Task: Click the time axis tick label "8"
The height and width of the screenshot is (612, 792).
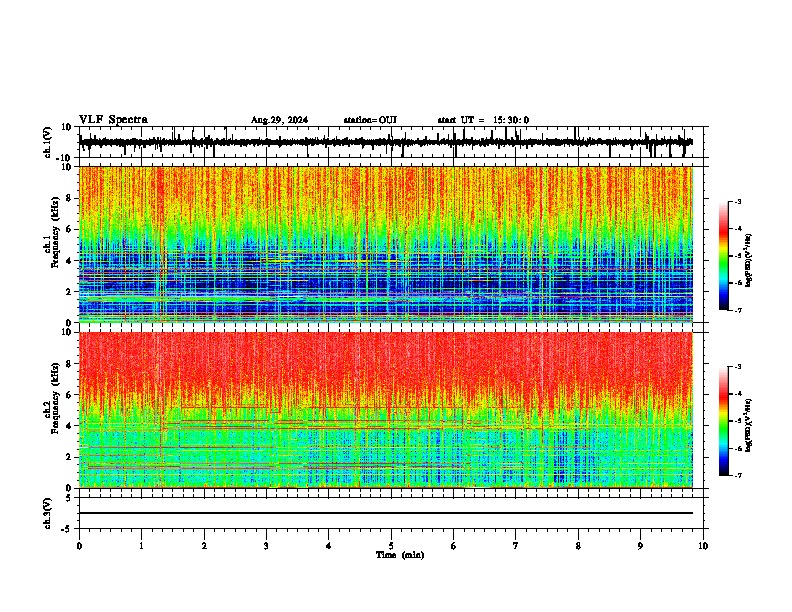Action: click(x=578, y=546)
